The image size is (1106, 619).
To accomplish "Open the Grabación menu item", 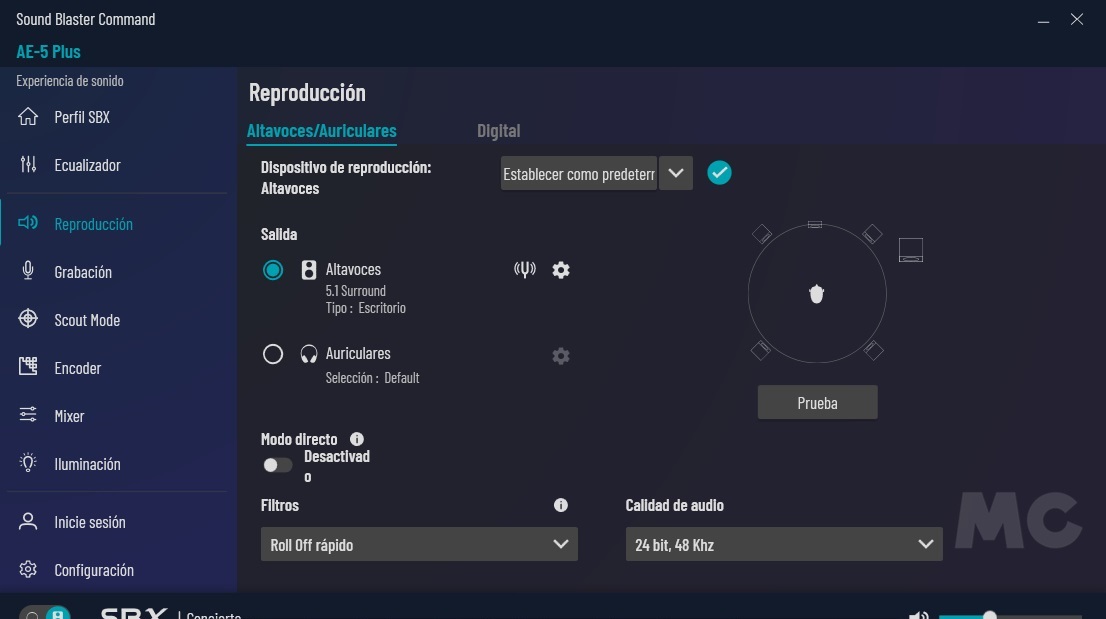I will (83, 272).
